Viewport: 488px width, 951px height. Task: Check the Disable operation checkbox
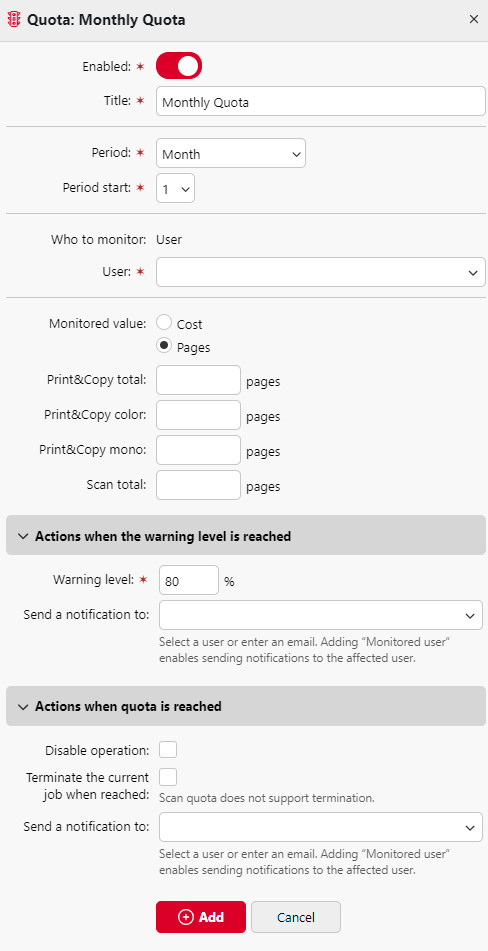pos(168,750)
